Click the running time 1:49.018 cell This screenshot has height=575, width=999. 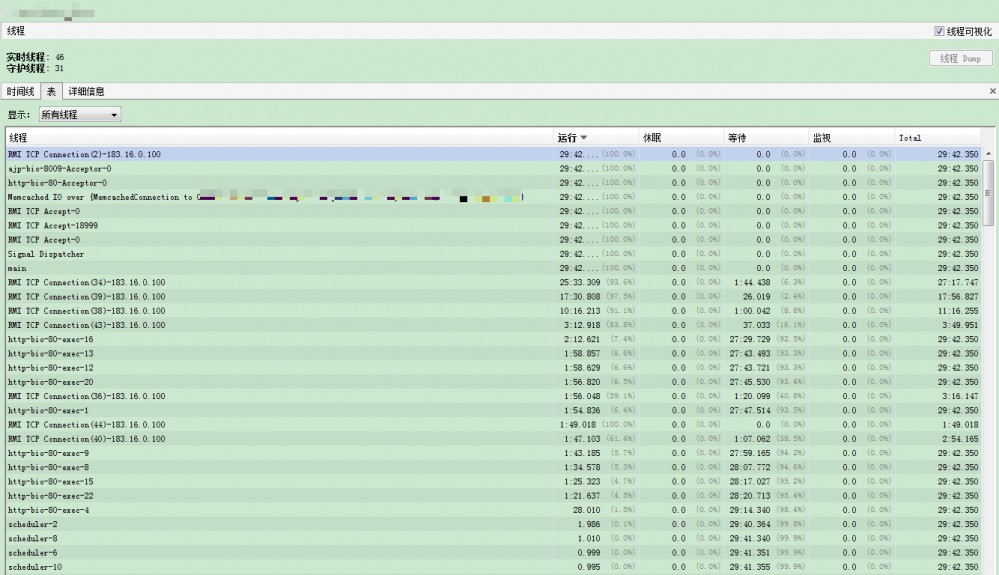click(x=578, y=425)
